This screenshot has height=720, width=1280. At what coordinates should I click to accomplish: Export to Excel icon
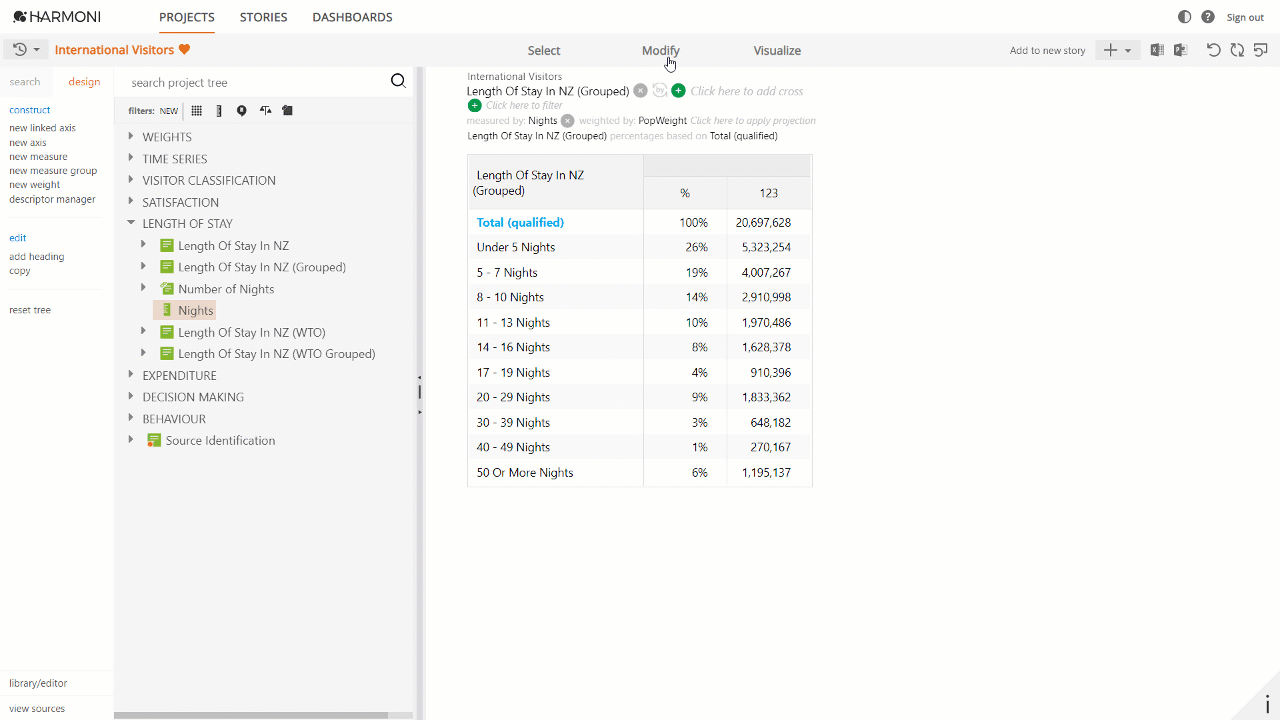1157,50
